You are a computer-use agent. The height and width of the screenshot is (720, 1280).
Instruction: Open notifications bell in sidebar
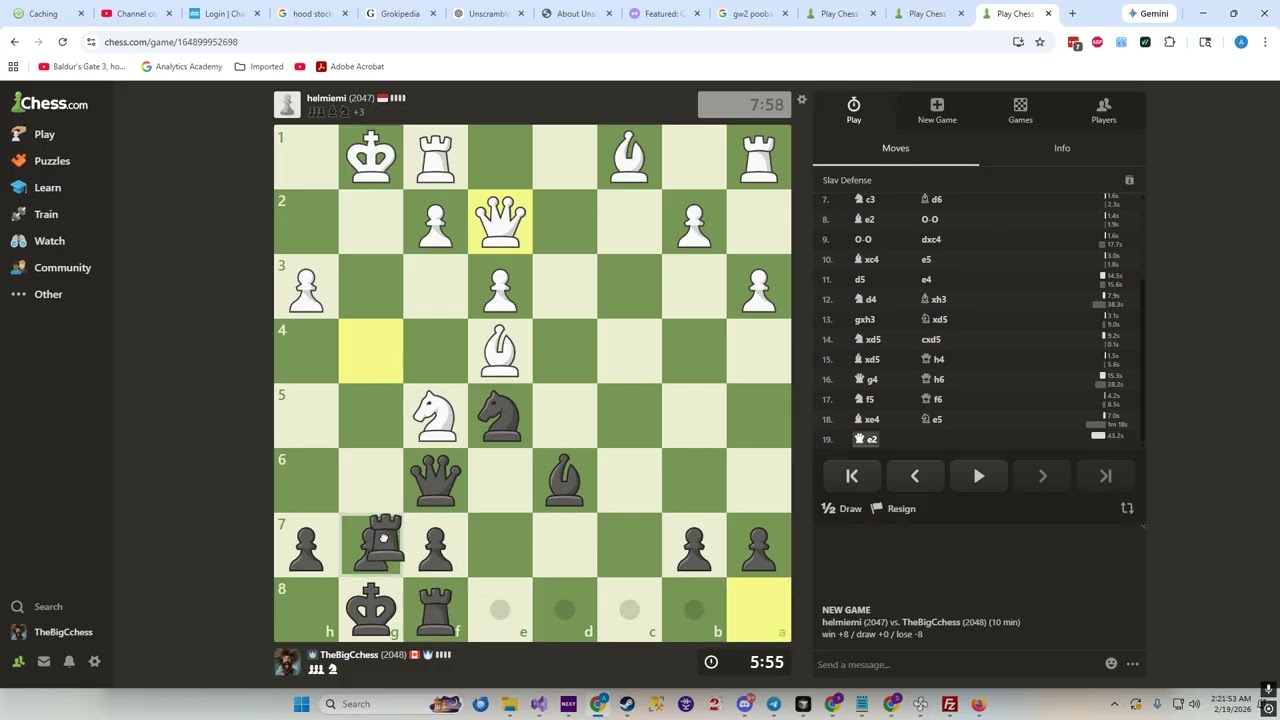click(x=69, y=661)
